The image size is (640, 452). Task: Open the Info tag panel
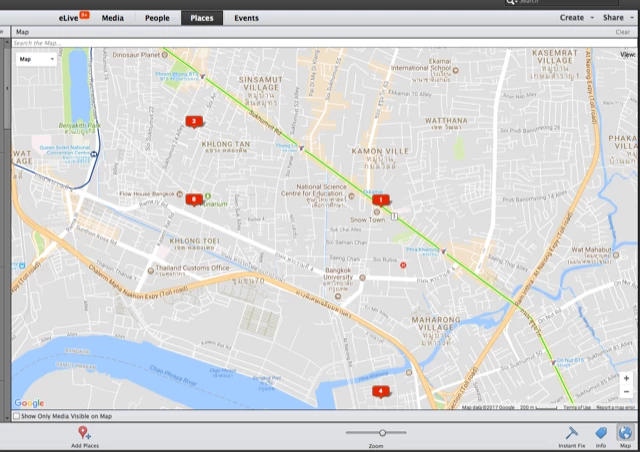(x=601, y=433)
